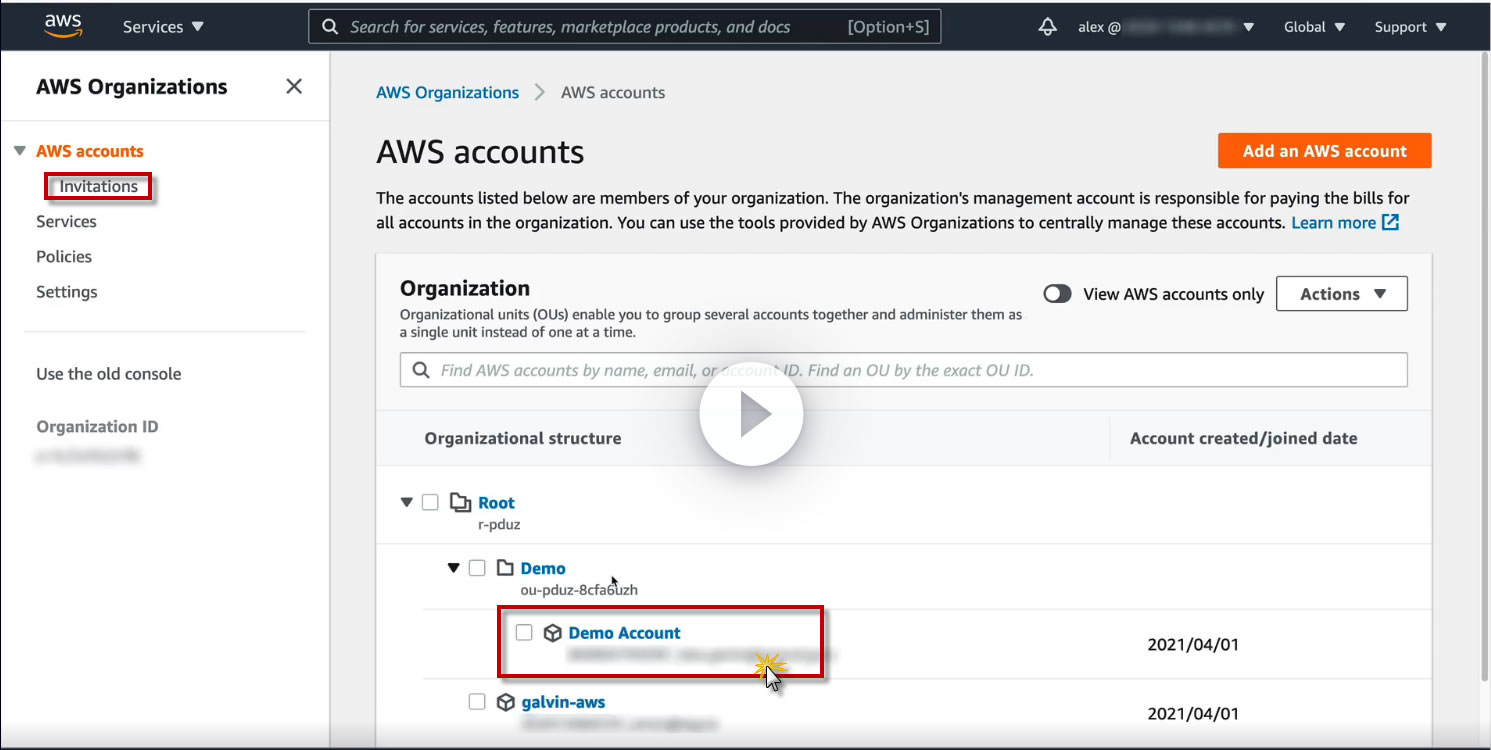Click the Root folder icon
Image resolution: width=1491 pixels, height=750 pixels.
460,502
